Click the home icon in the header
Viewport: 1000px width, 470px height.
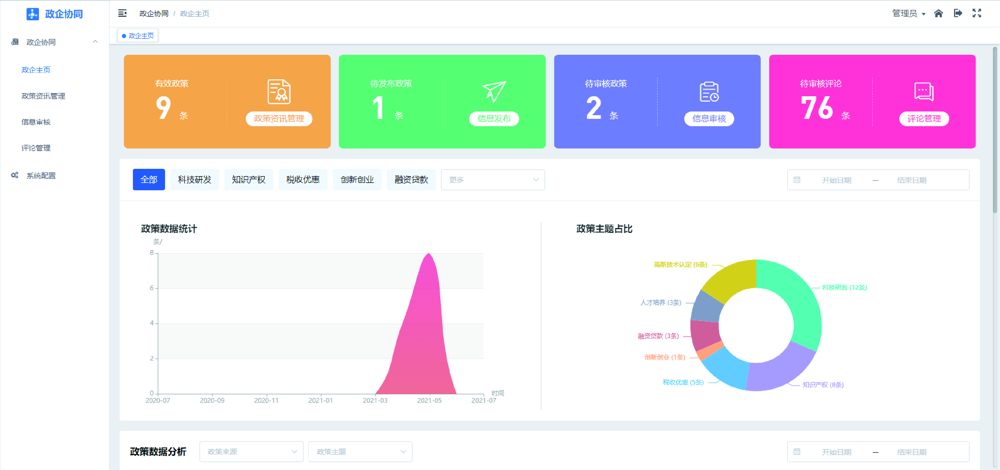tap(938, 14)
